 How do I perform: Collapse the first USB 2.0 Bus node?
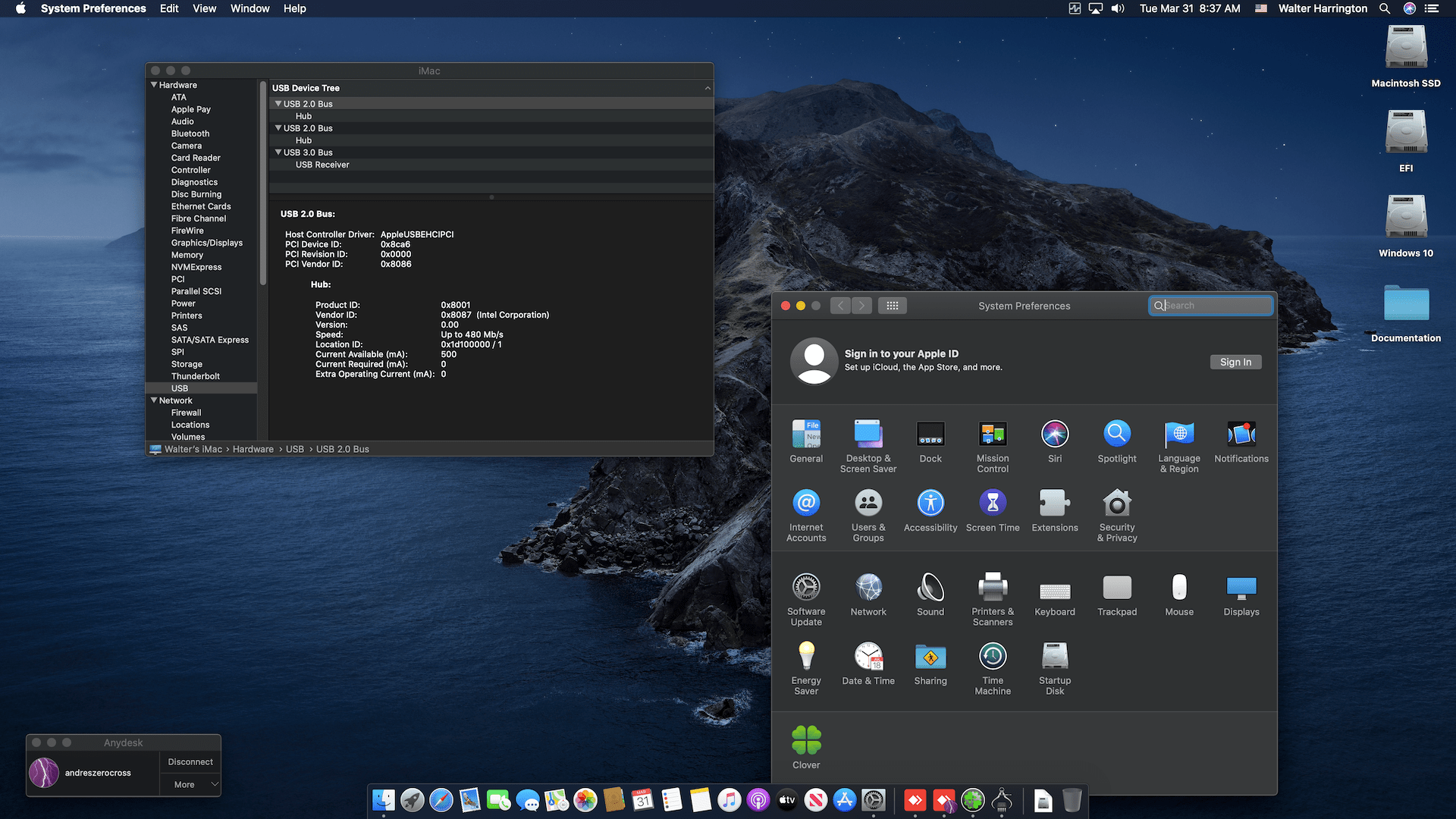(278, 104)
